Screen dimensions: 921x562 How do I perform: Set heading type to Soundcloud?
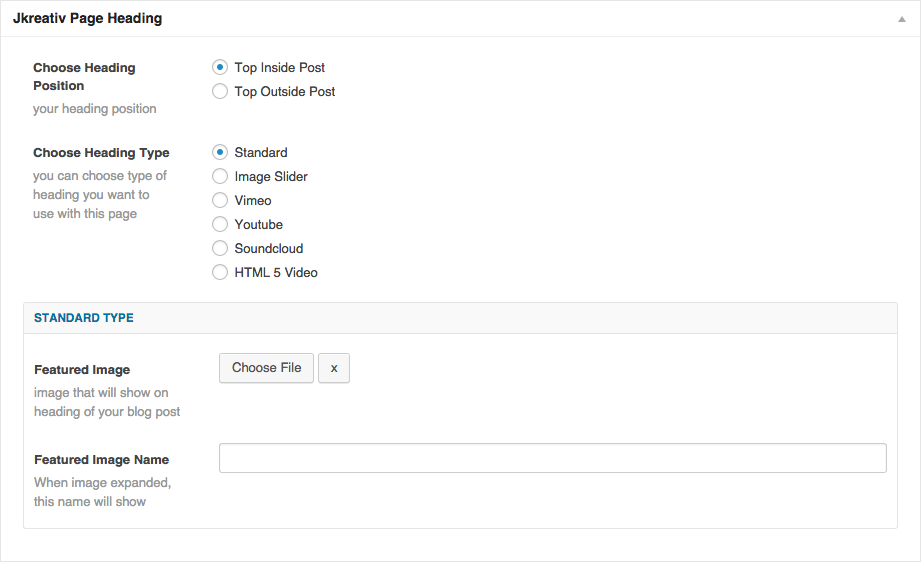click(x=220, y=249)
